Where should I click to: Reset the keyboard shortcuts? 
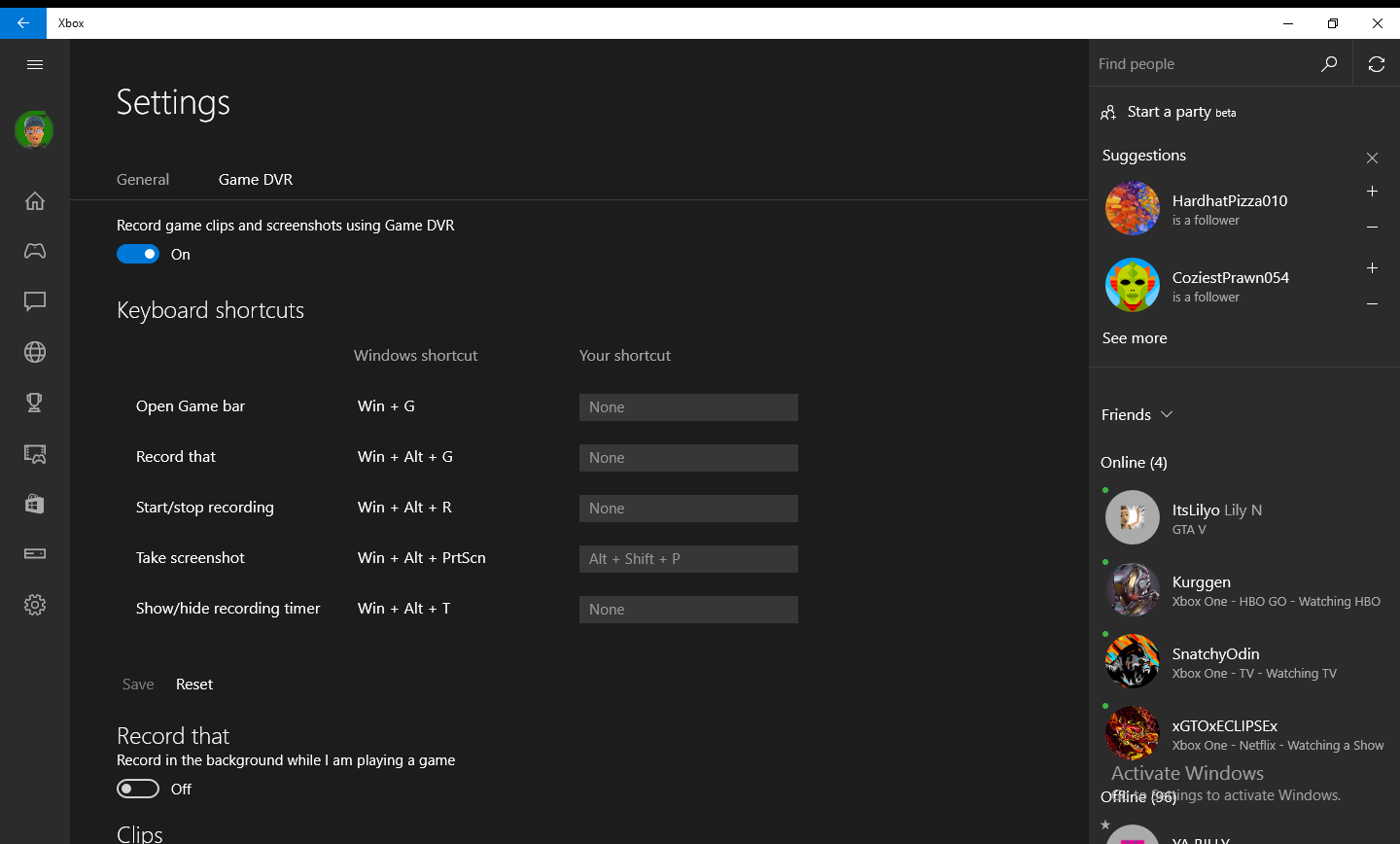[194, 684]
